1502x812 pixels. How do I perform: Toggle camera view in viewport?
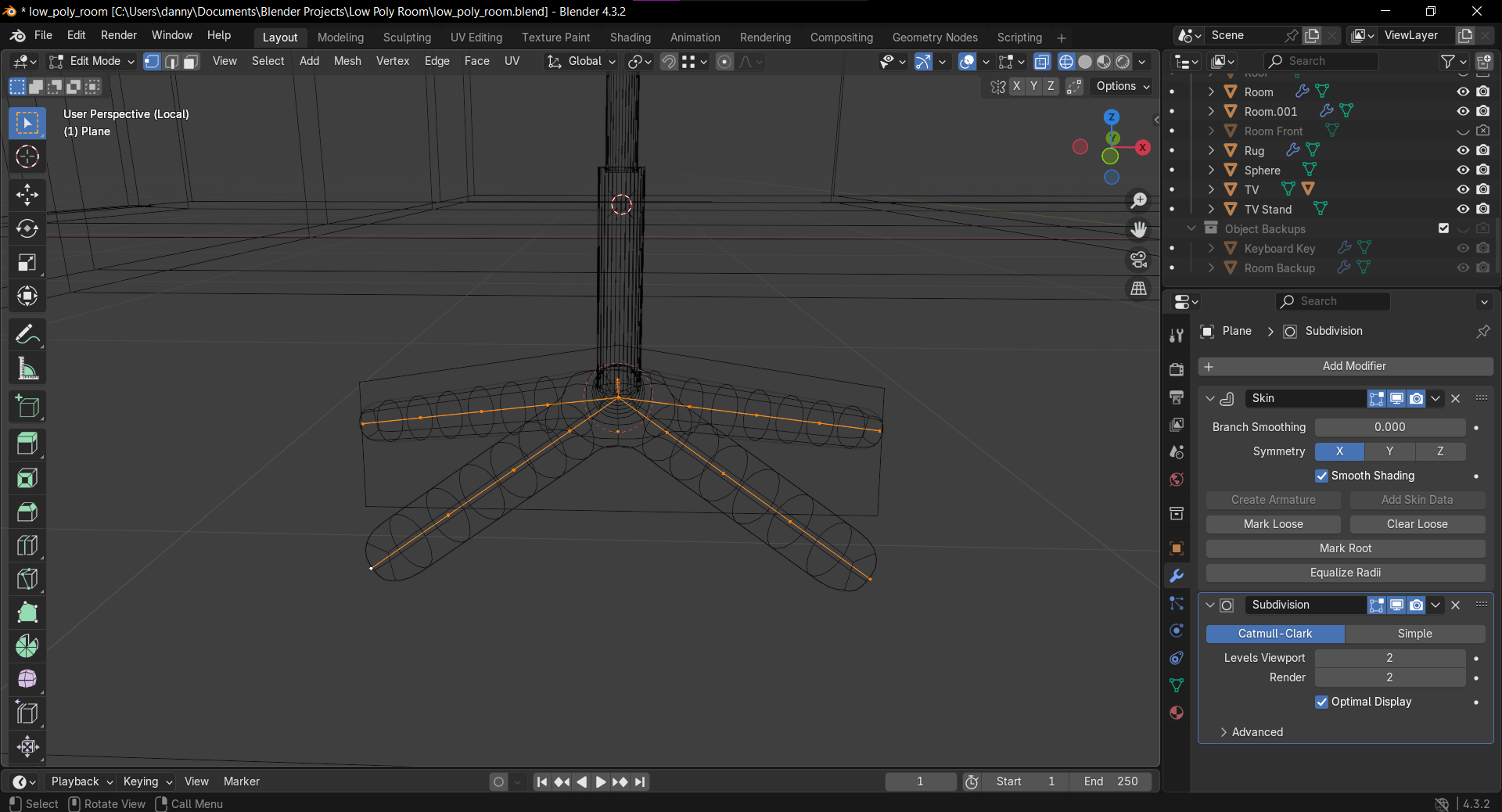click(x=1139, y=259)
